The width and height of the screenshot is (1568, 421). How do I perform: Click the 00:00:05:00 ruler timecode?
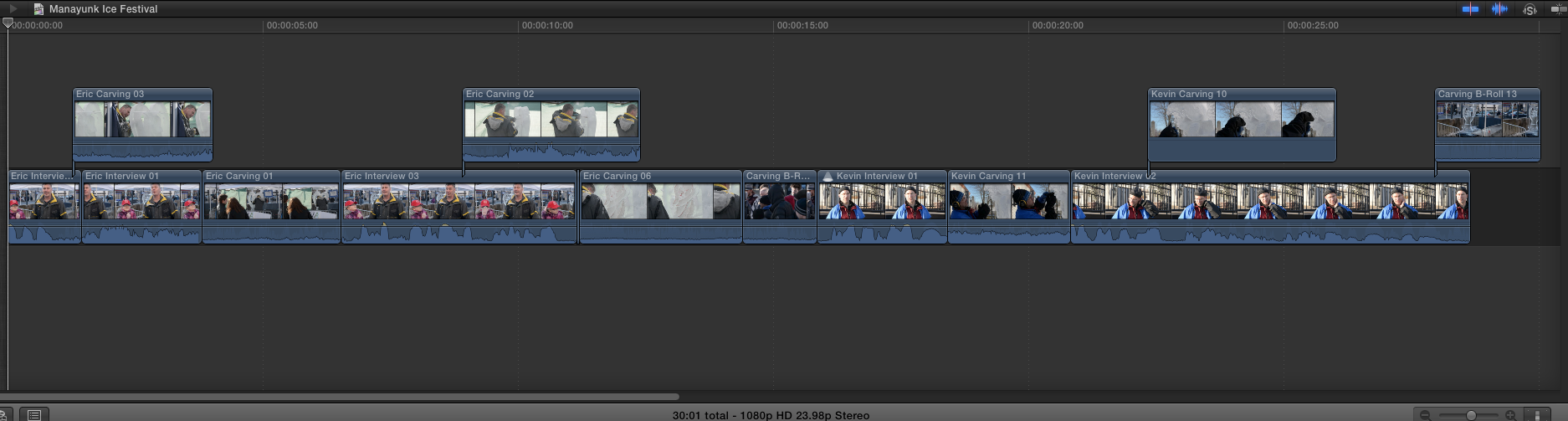[292, 25]
